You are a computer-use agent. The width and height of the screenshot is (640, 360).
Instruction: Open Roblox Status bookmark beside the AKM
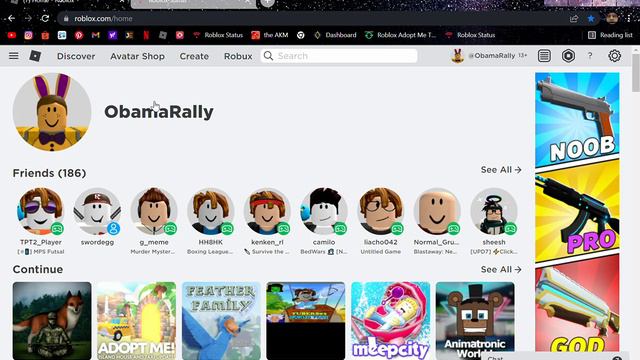tap(218, 35)
